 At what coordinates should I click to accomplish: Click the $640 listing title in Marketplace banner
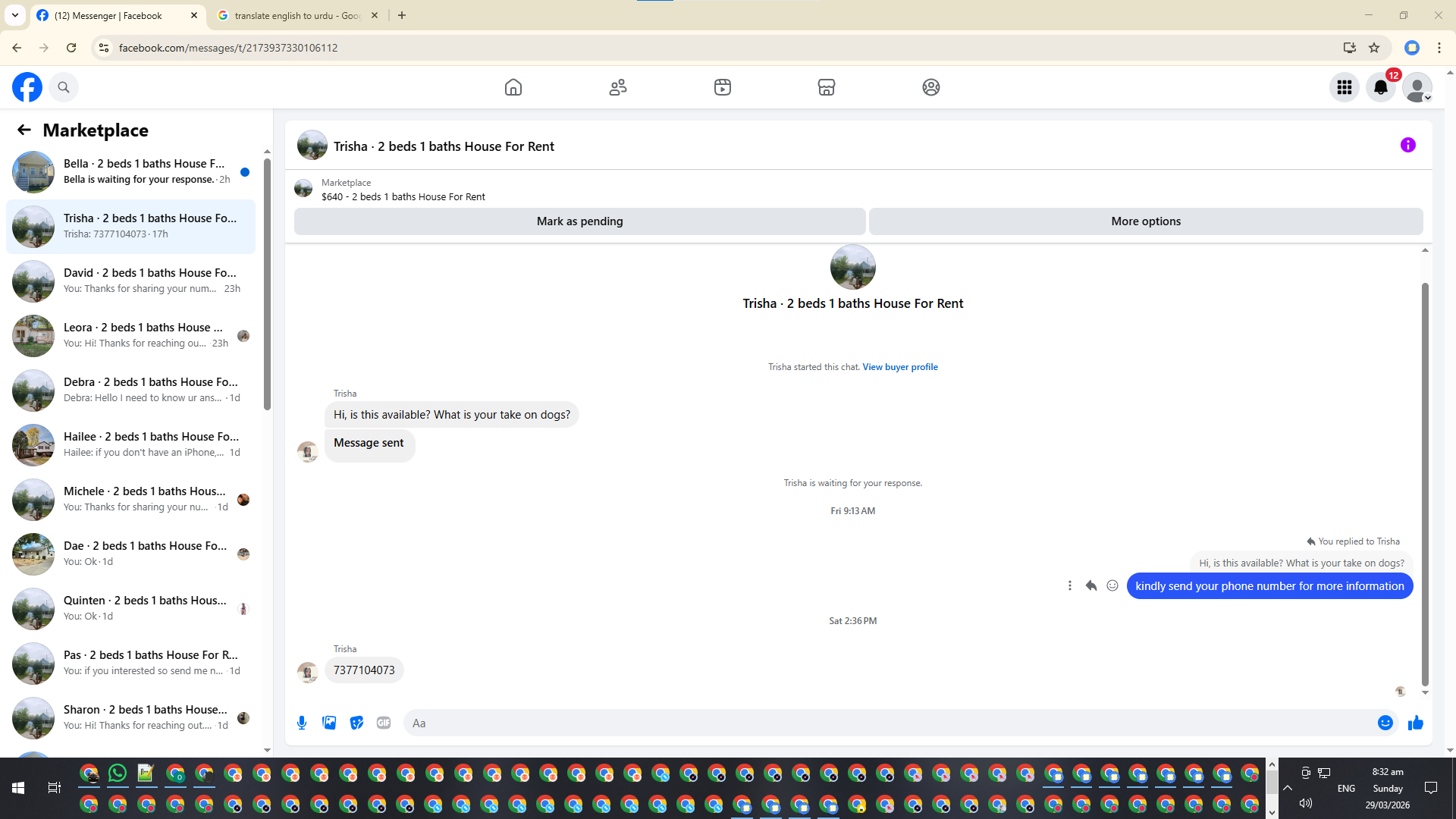(403, 197)
